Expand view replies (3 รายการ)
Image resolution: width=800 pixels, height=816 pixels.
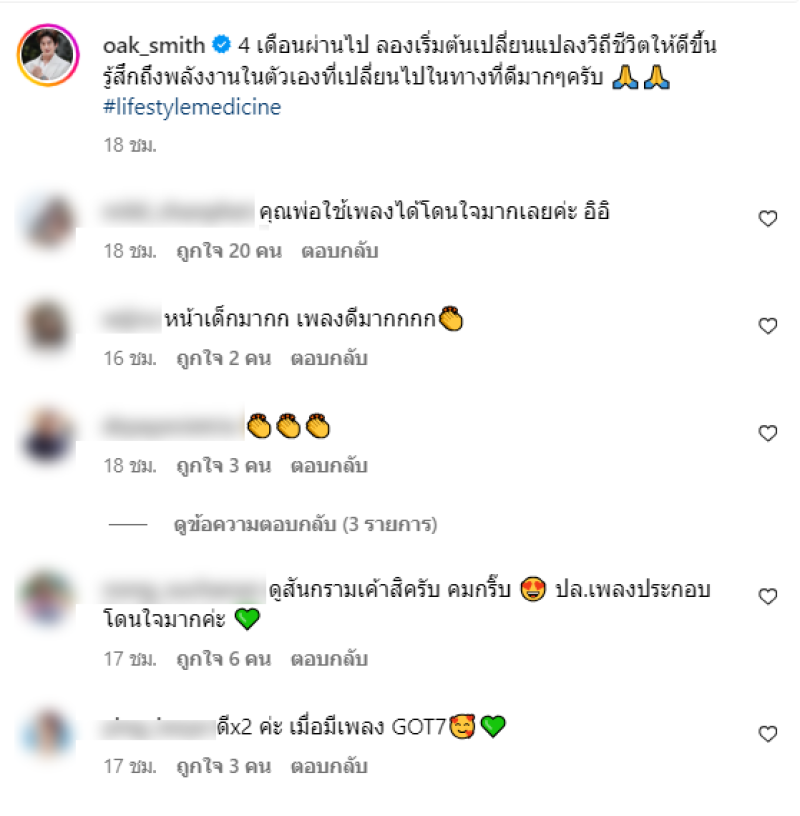[306, 525]
